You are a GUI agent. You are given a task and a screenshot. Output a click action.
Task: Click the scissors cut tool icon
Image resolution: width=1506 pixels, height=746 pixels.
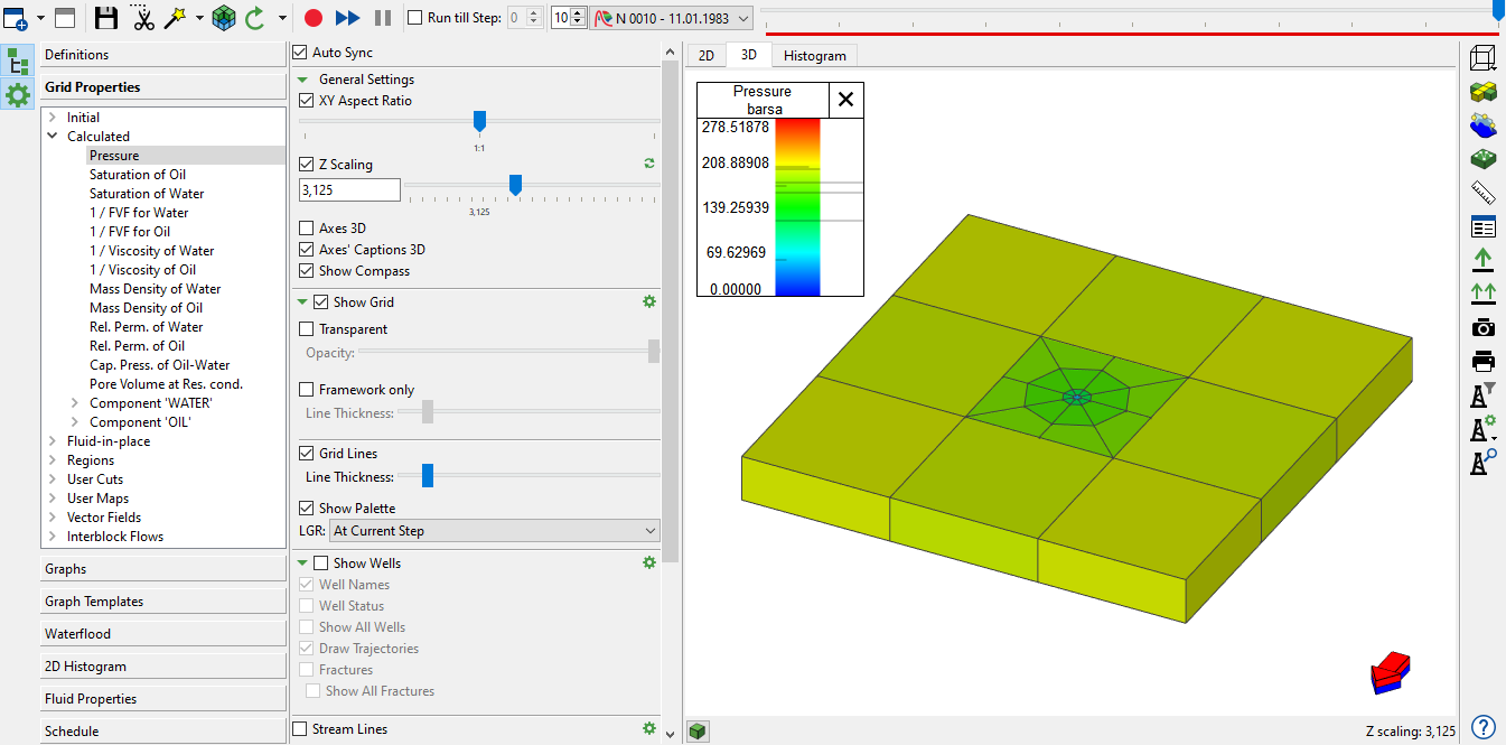[143, 18]
